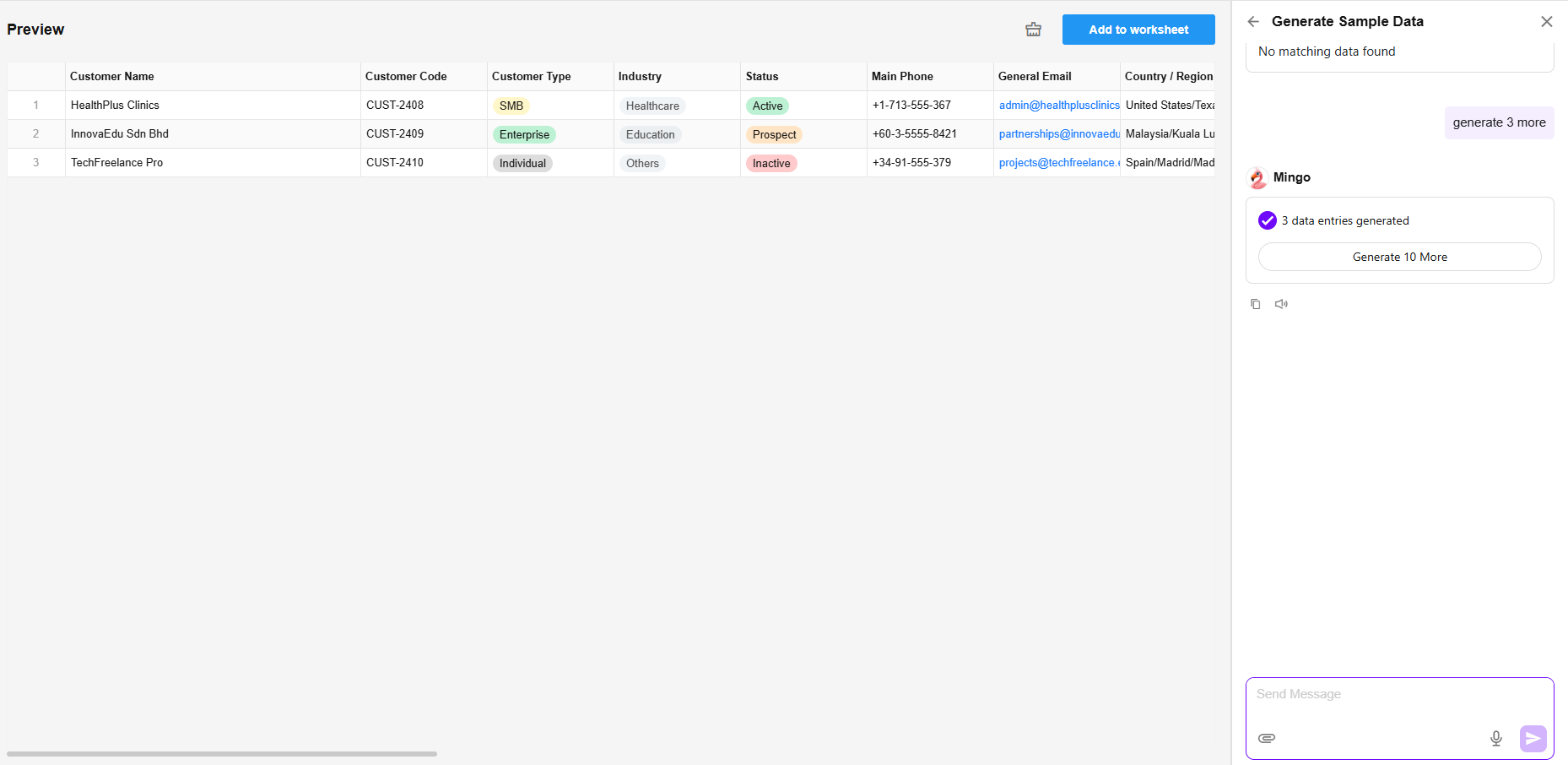Click Generate 10 More button

[x=1399, y=257]
